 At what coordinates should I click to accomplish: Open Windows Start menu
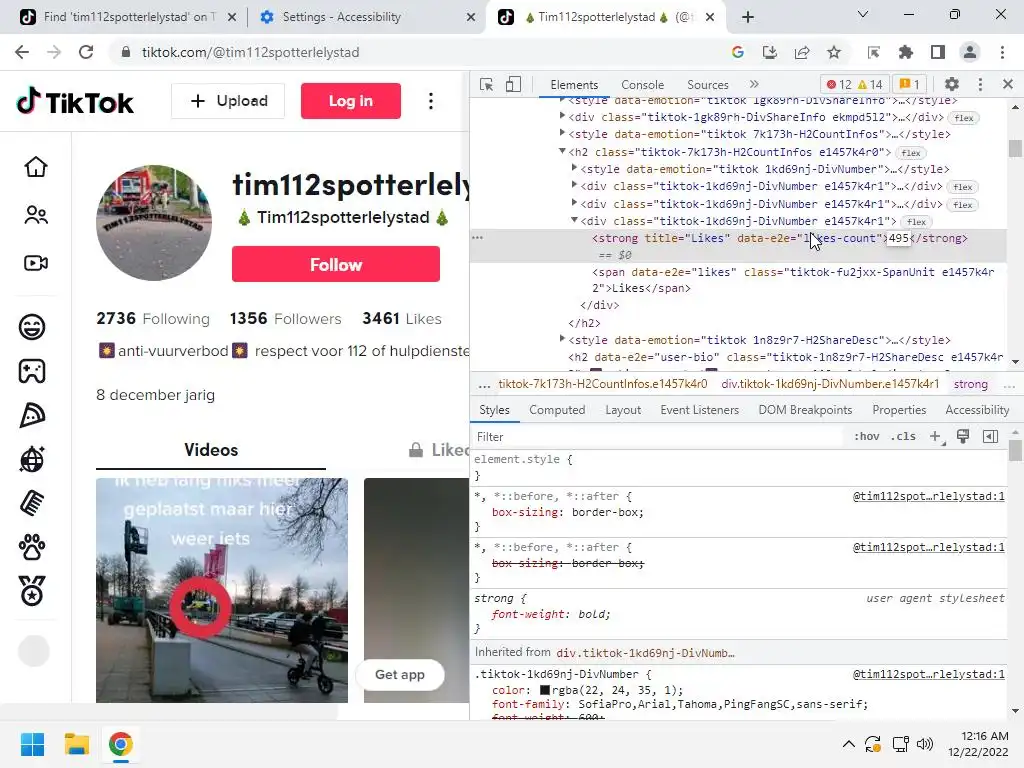[x=32, y=744]
